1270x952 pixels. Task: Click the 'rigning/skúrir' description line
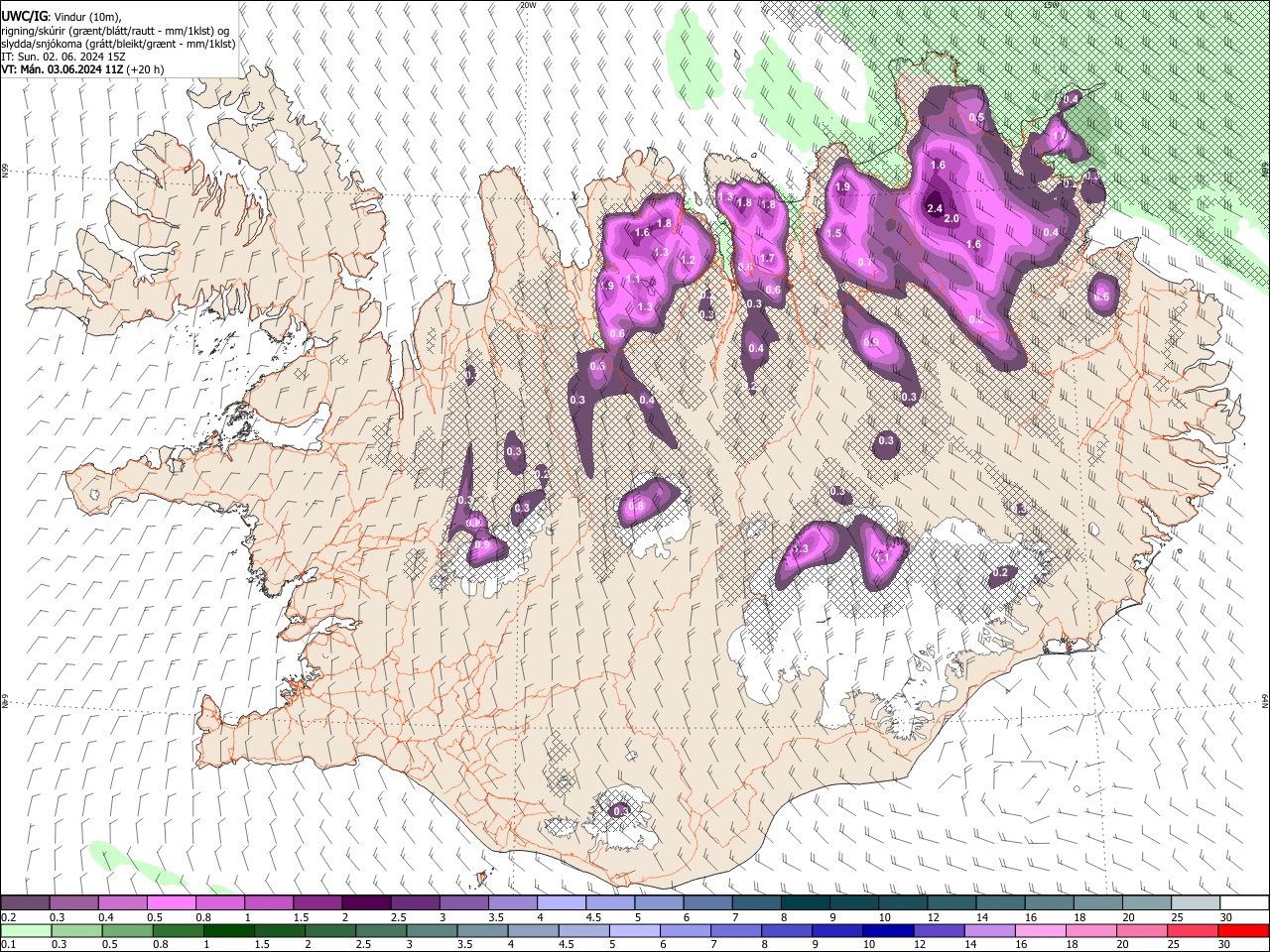[x=116, y=31]
